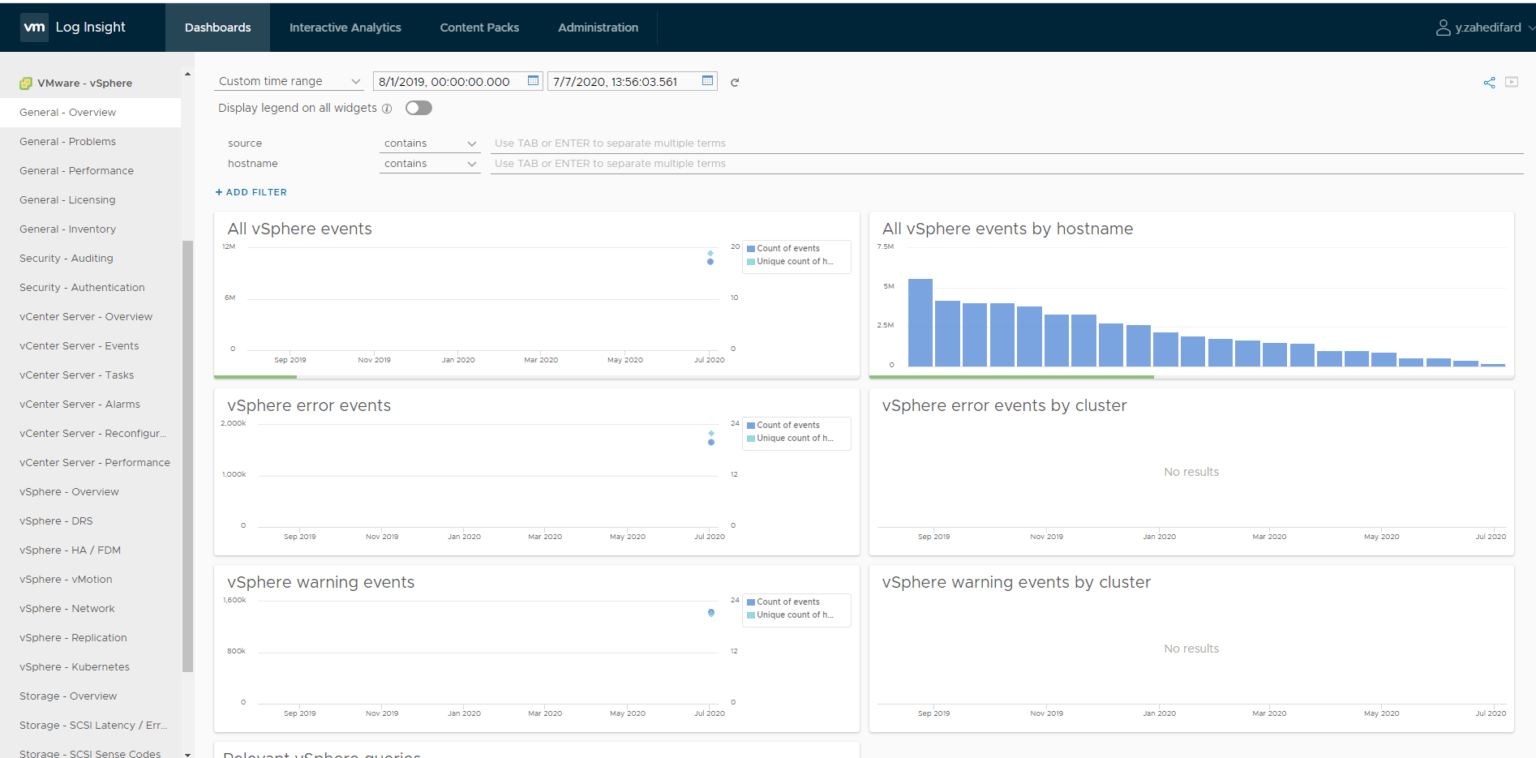The image size is (1536, 758).
Task: Open the calendar picker for the end date
Action: click(707, 81)
